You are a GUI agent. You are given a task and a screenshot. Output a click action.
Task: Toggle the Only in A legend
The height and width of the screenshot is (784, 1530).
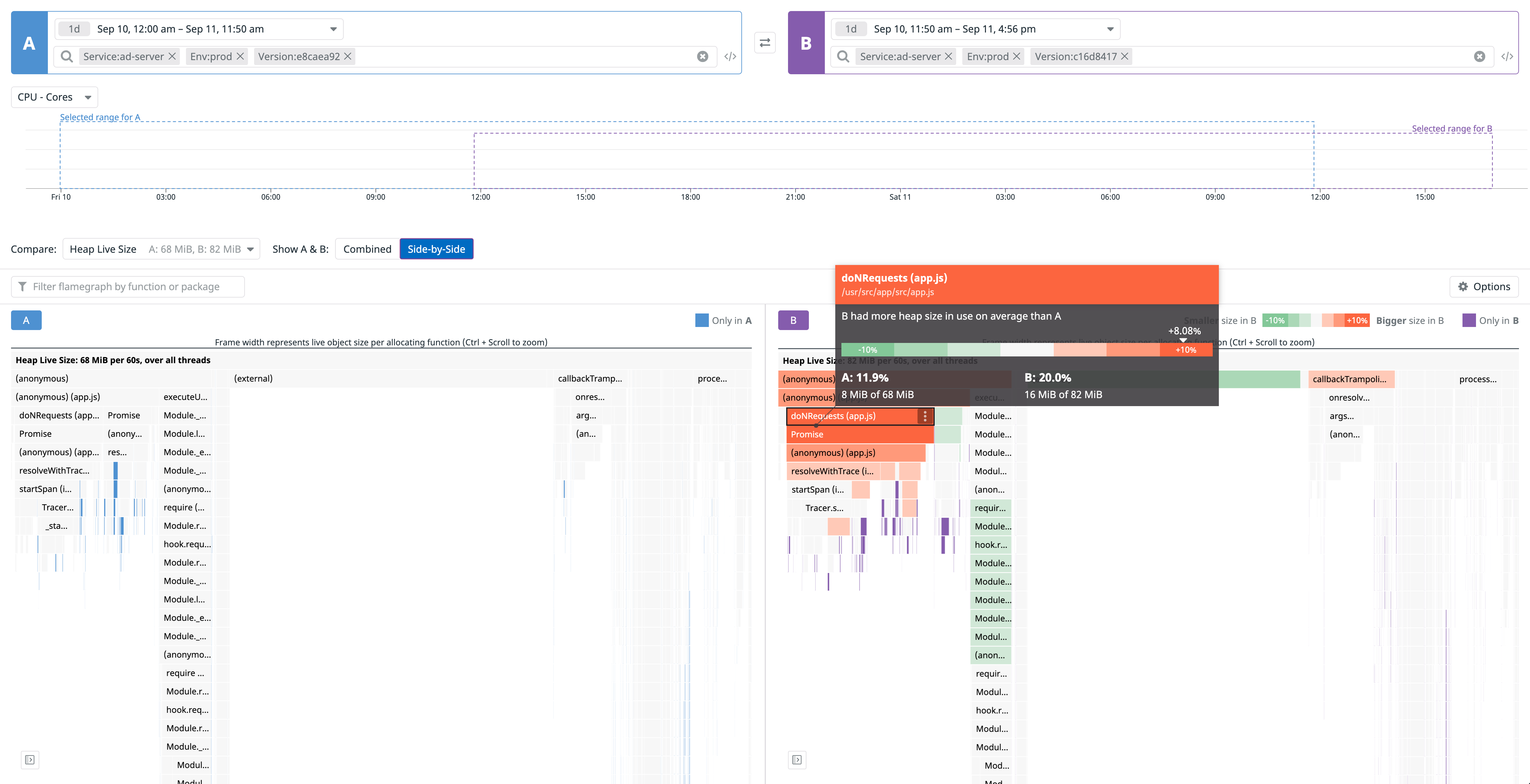click(x=724, y=320)
